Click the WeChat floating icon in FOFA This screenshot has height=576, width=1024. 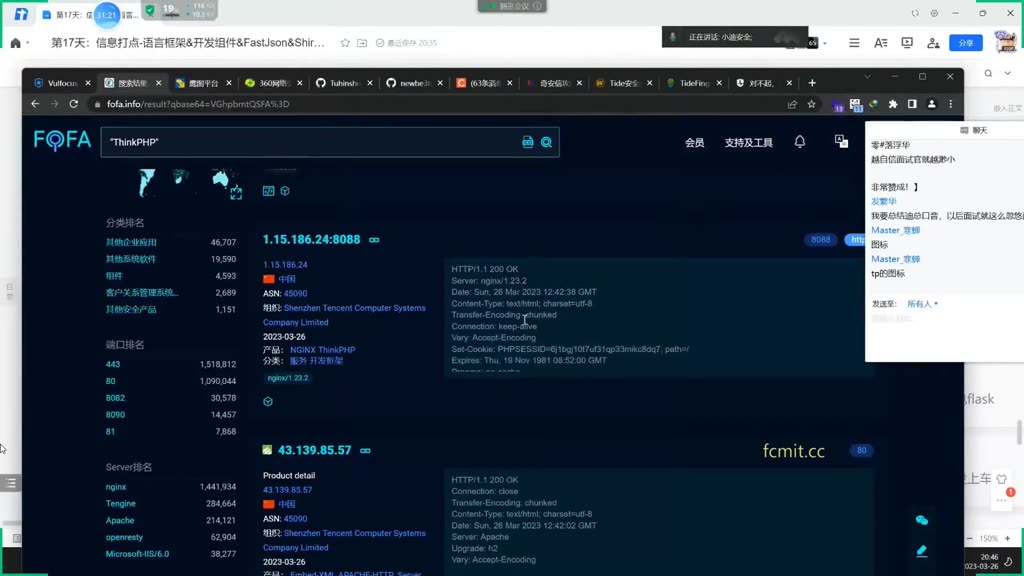[921, 520]
